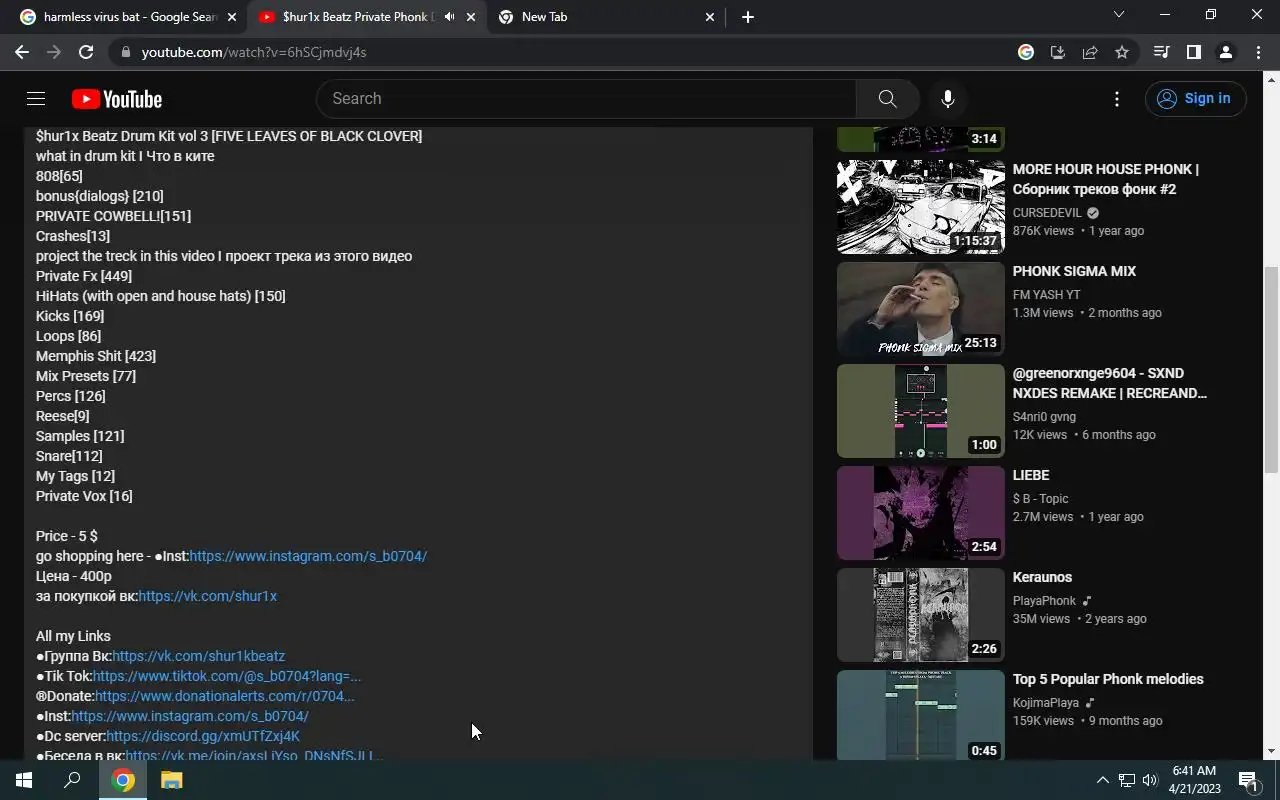Image resolution: width=1280 pixels, height=800 pixels.
Task: Open the Chrome profile avatar icon
Action: [1225, 52]
